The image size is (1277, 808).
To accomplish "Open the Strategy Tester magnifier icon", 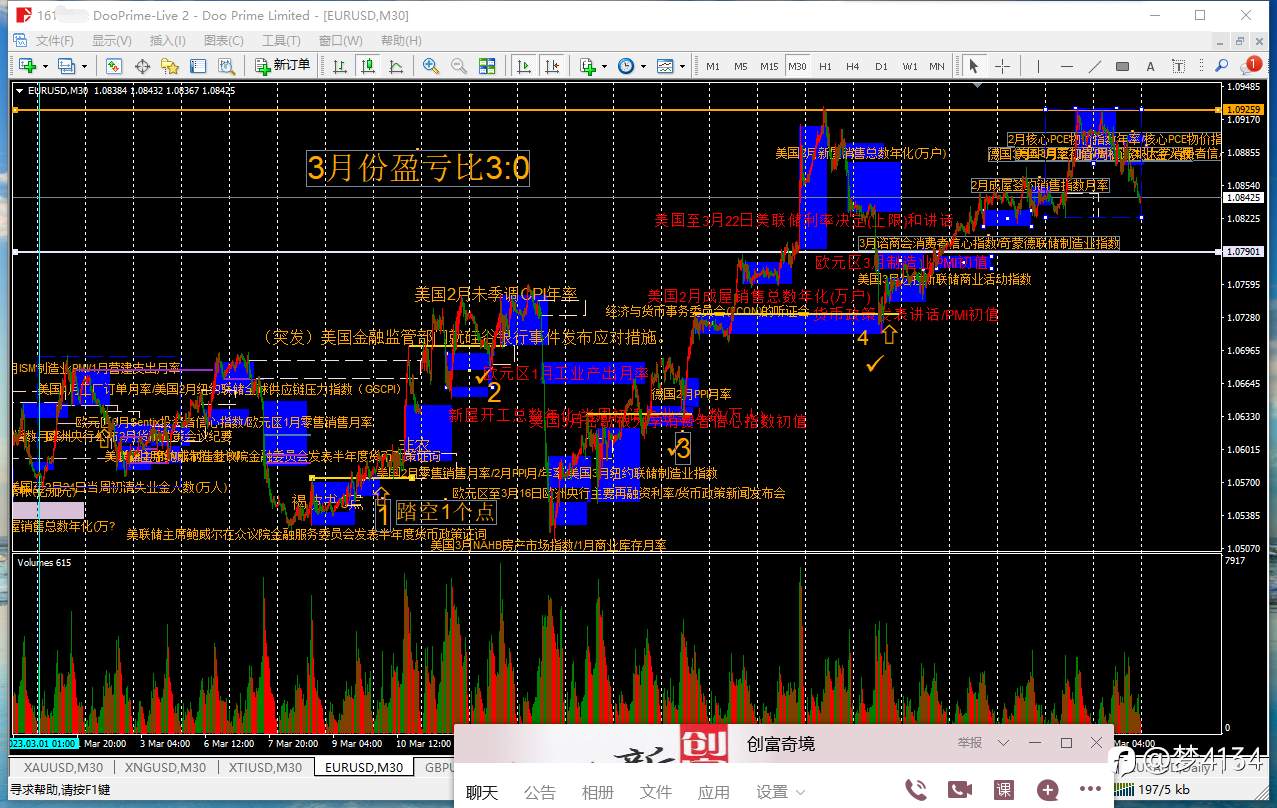I will 226,66.
